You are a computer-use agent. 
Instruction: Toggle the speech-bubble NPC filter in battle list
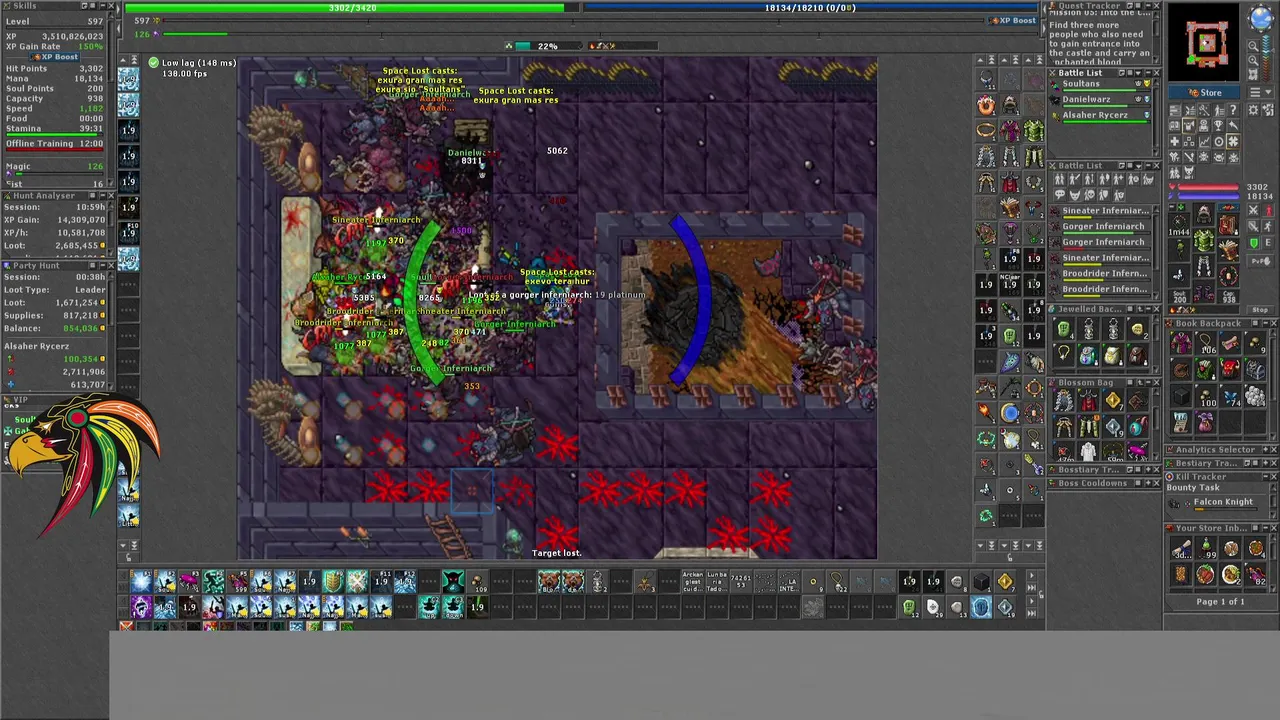click(x=1060, y=194)
